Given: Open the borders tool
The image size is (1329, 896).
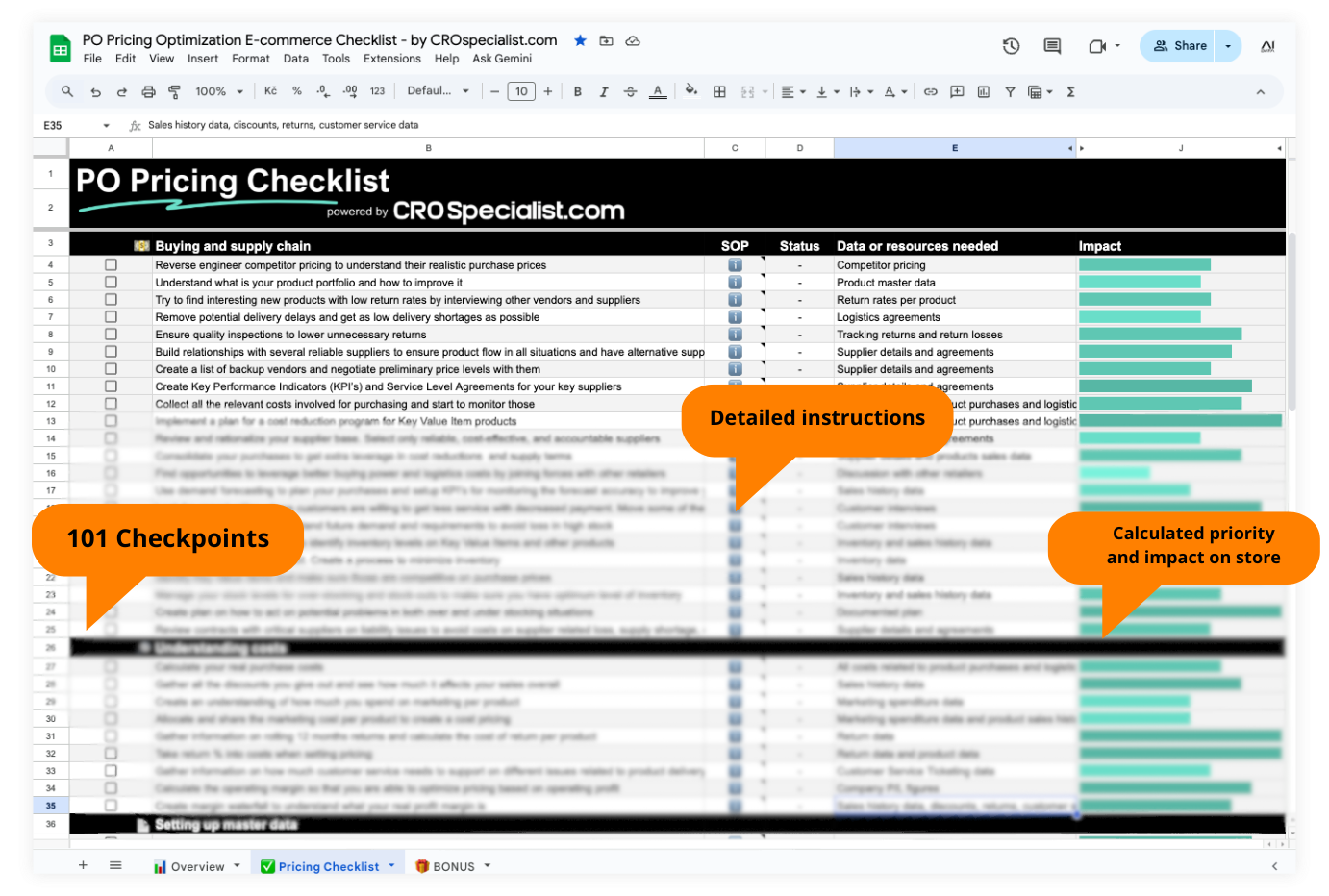Looking at the screenshot, I should 719,92.
